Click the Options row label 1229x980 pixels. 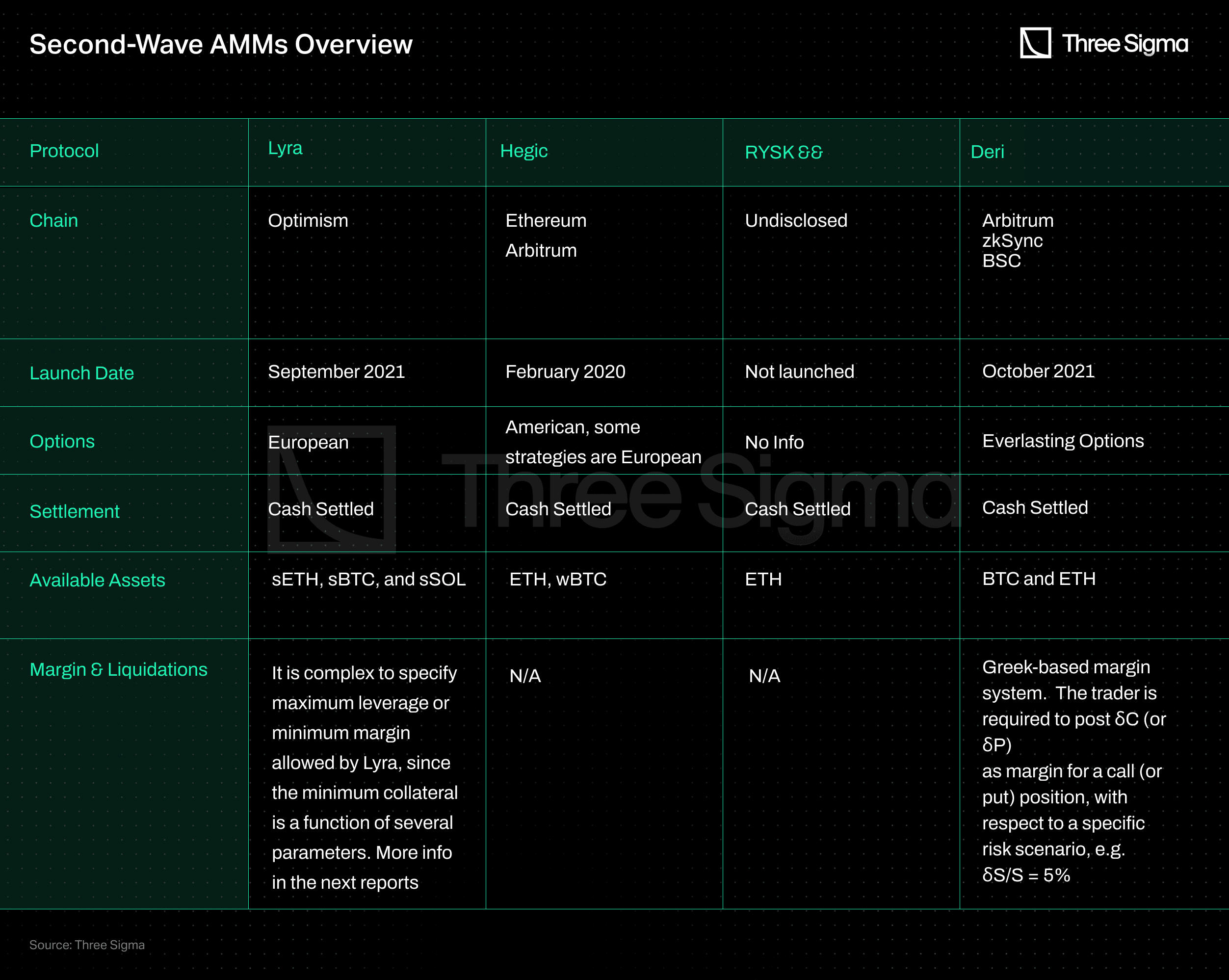[61, 441]
